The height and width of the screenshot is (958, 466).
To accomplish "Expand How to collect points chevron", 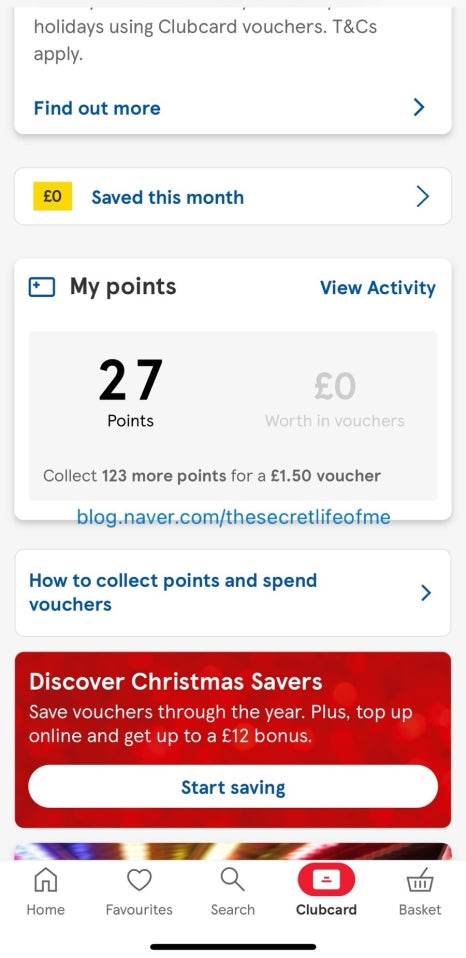I will (426, 593).
